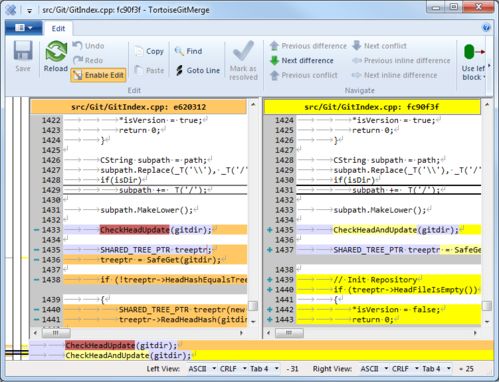Viewport: 499px width, 382px height.
Task: Open Right View ASCII encoding dropdown
Action: point(374,369)
